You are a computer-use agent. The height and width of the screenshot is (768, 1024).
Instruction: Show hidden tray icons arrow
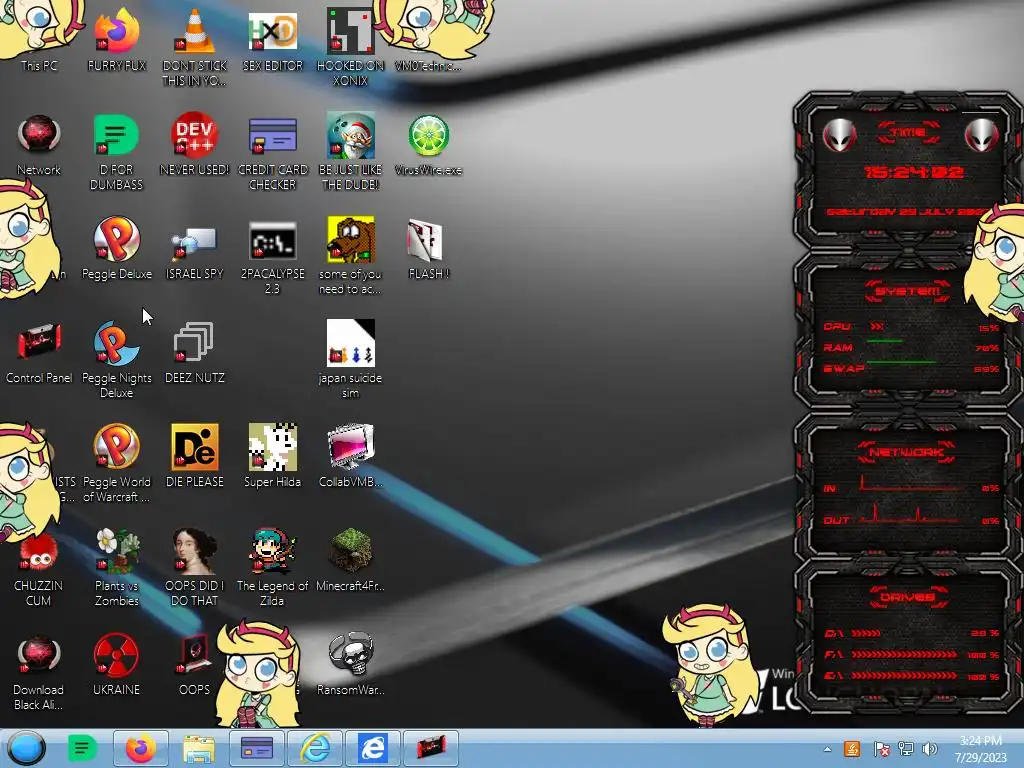tap(827, 749)
